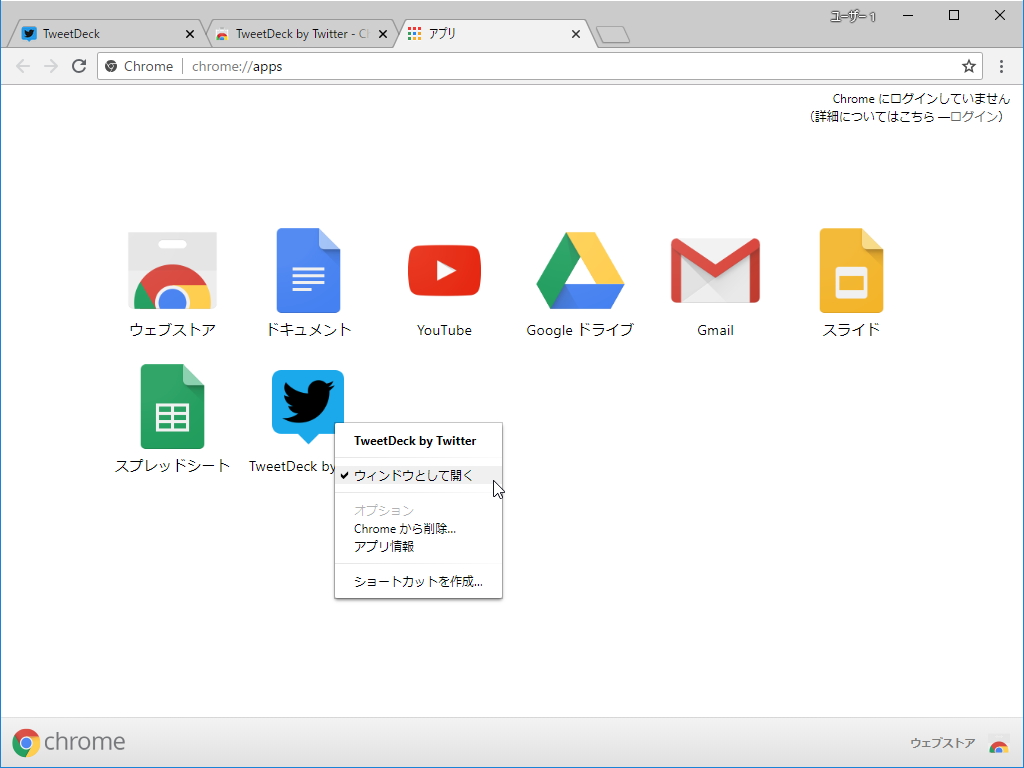1024x768 pixels.
Task: Click the bookmark star in the address bar
Action: click(x=968, y=66)
